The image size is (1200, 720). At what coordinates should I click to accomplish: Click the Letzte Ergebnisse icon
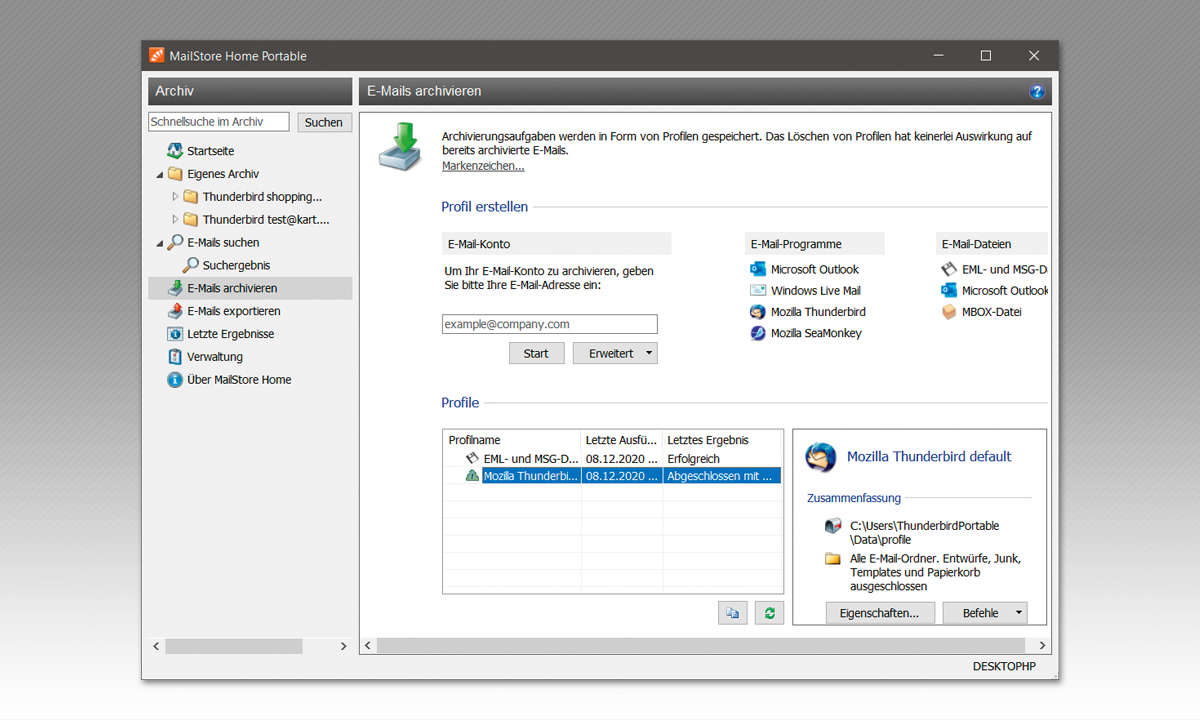pos(175,334)
